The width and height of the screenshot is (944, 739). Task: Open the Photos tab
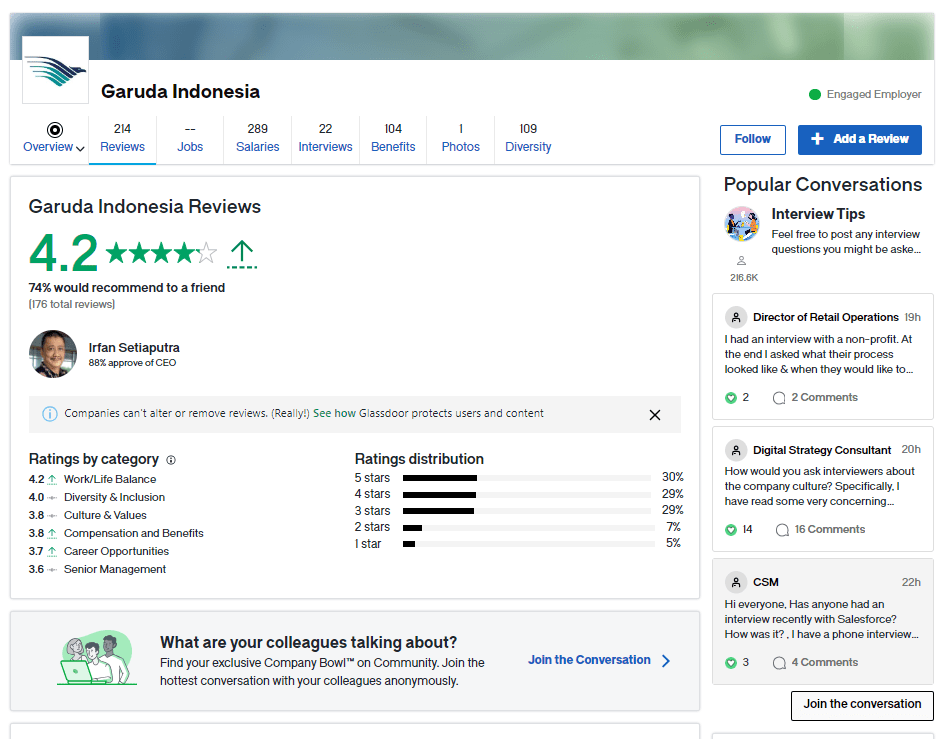click(461, 139)
